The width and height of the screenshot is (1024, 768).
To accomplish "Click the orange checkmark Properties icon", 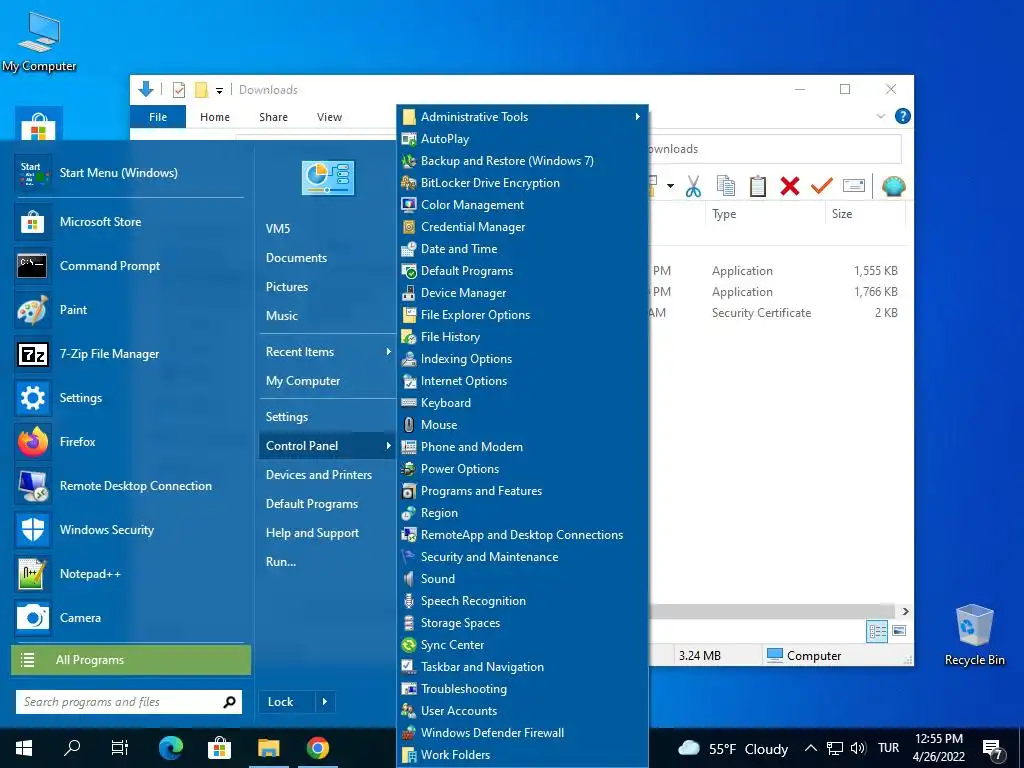I will coord(821,186).
